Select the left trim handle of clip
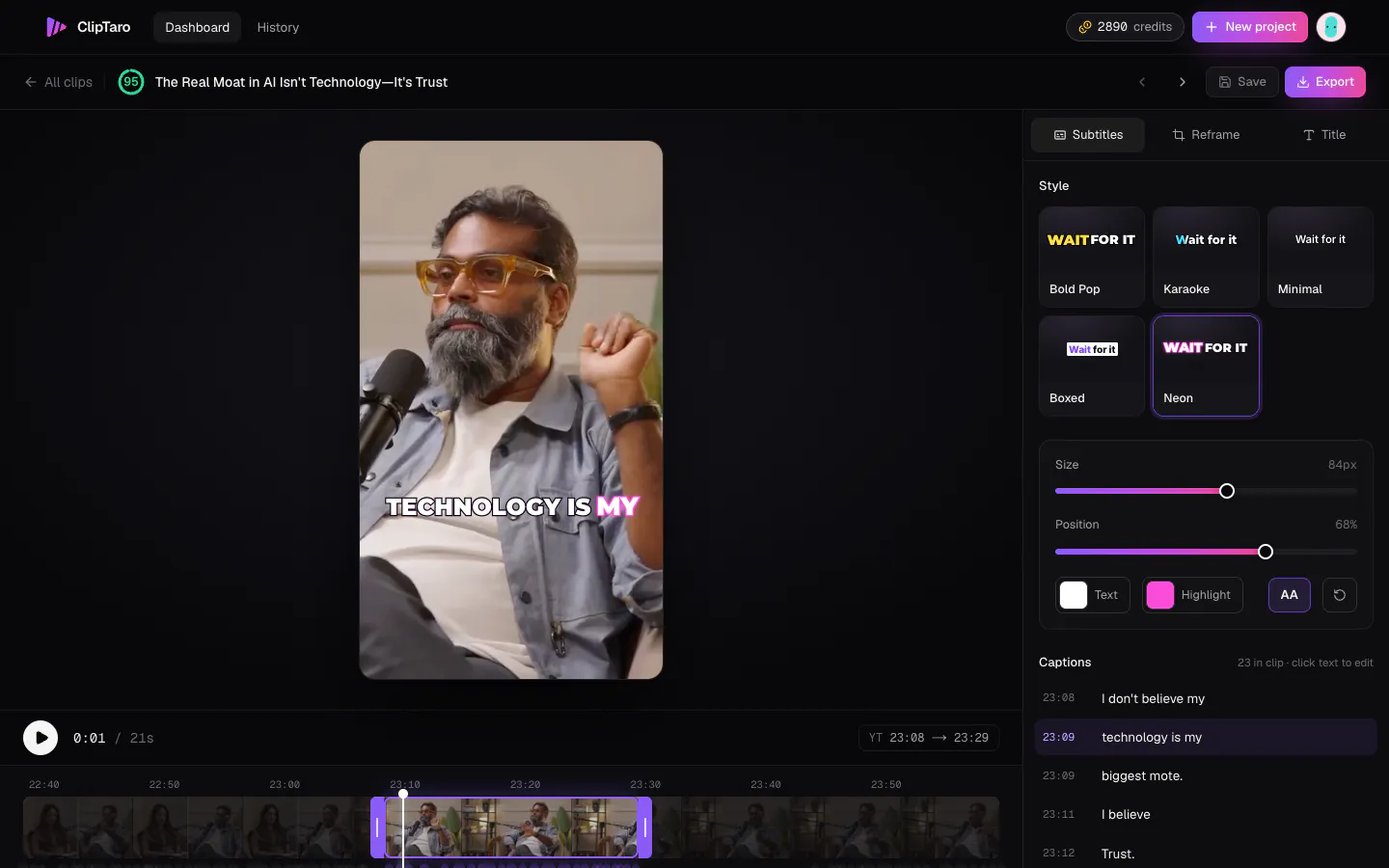 click(x=377, y=827)
